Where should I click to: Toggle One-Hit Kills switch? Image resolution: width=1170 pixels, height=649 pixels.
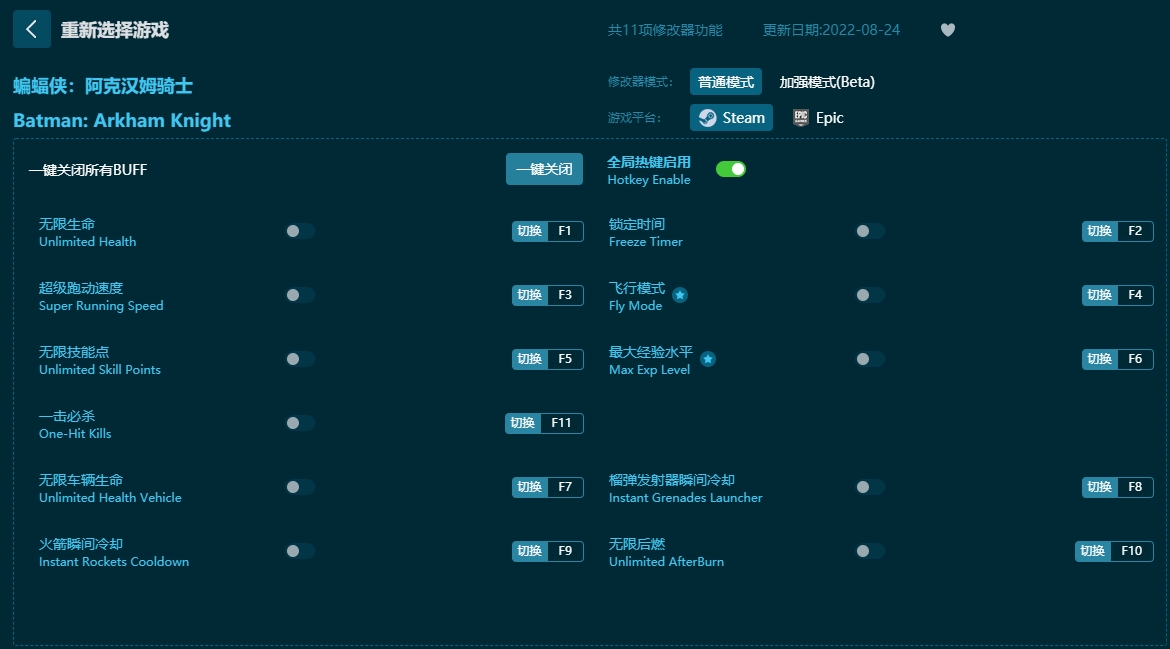tap(300, 424)
